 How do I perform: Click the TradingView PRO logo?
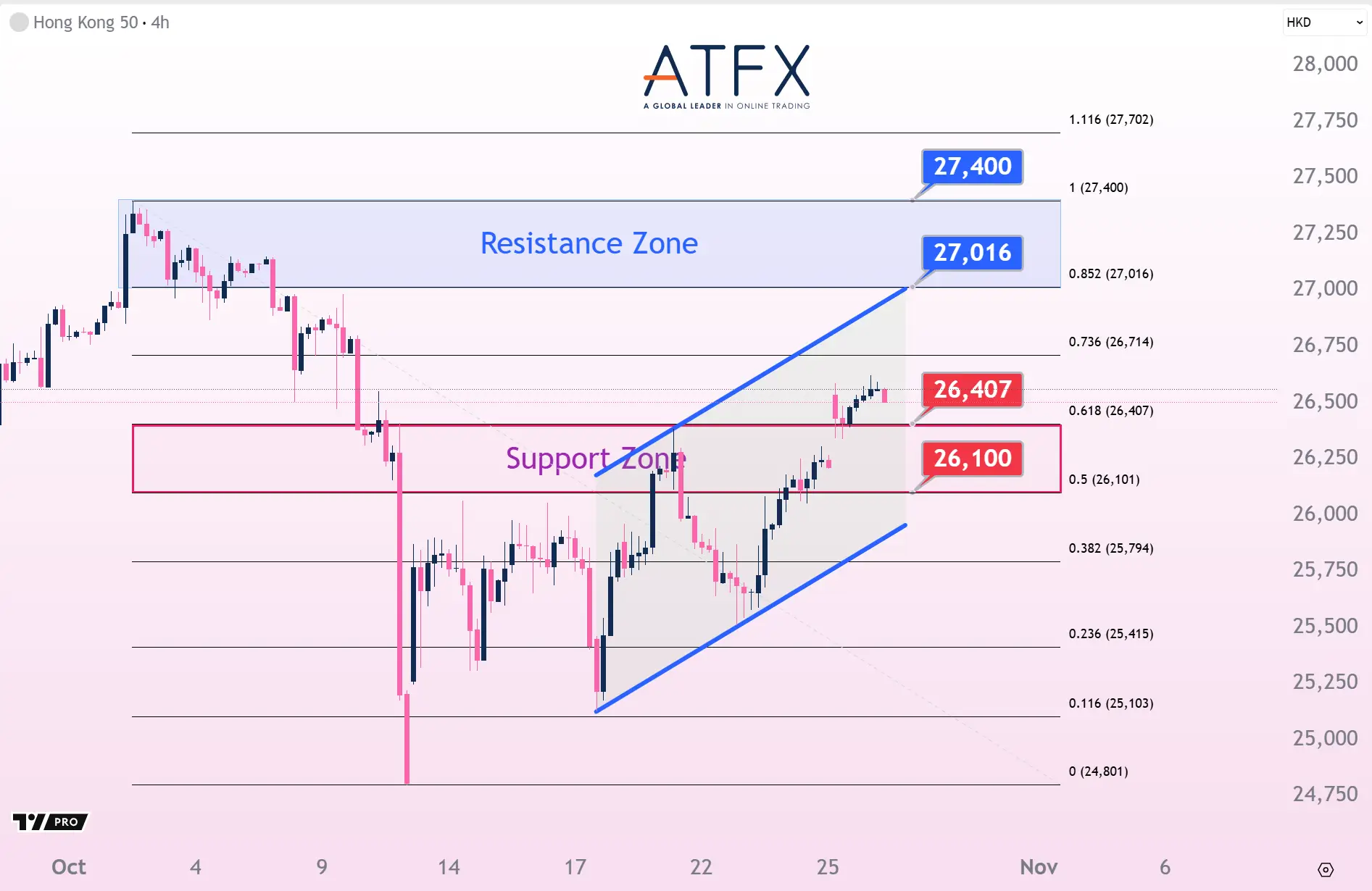click(x=50, y=822)
